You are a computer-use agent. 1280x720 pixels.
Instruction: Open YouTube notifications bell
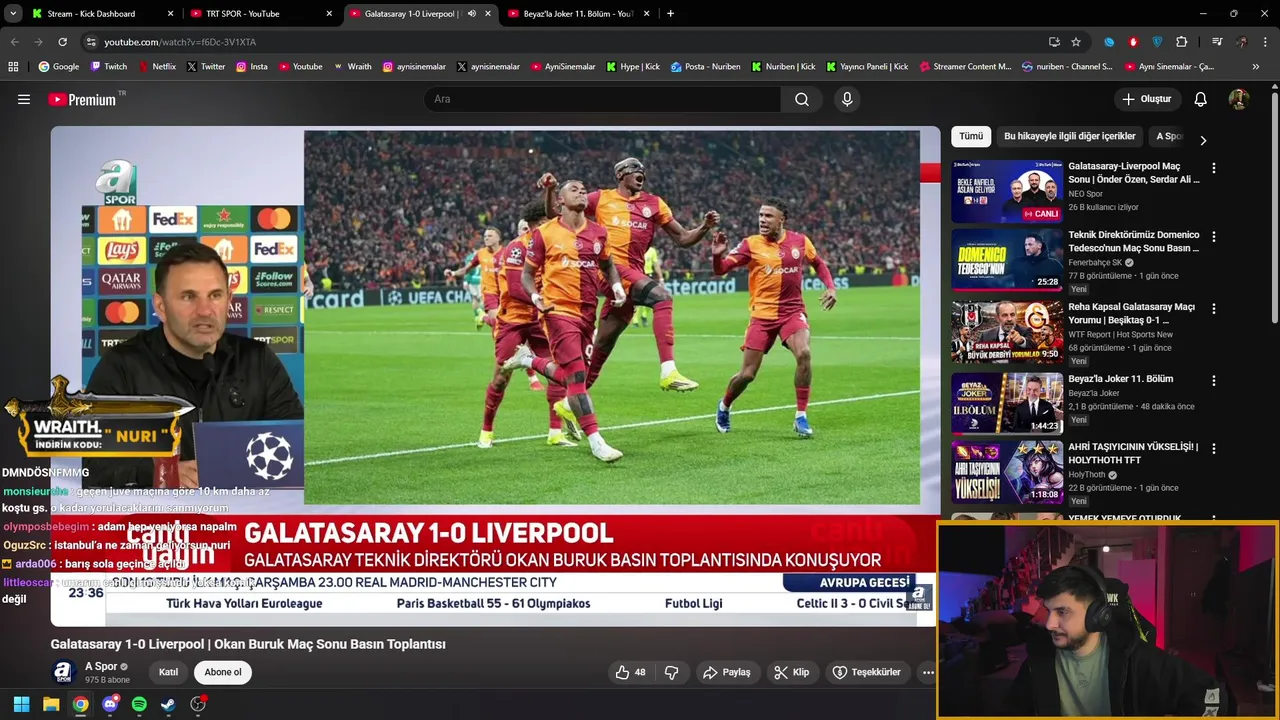point(1200,99)
